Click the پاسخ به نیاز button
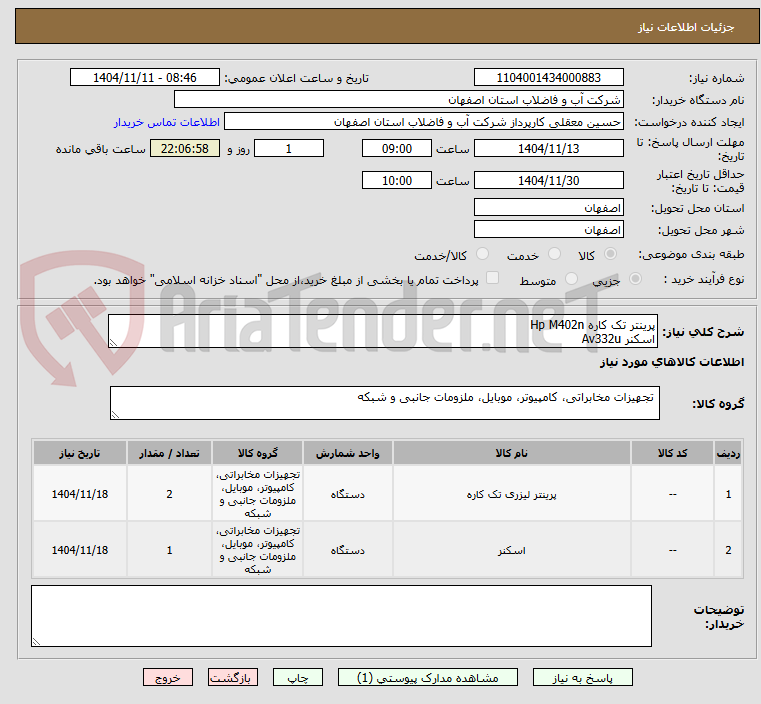The height and width of the screenshot is (704, 761). tap(582, 677)
